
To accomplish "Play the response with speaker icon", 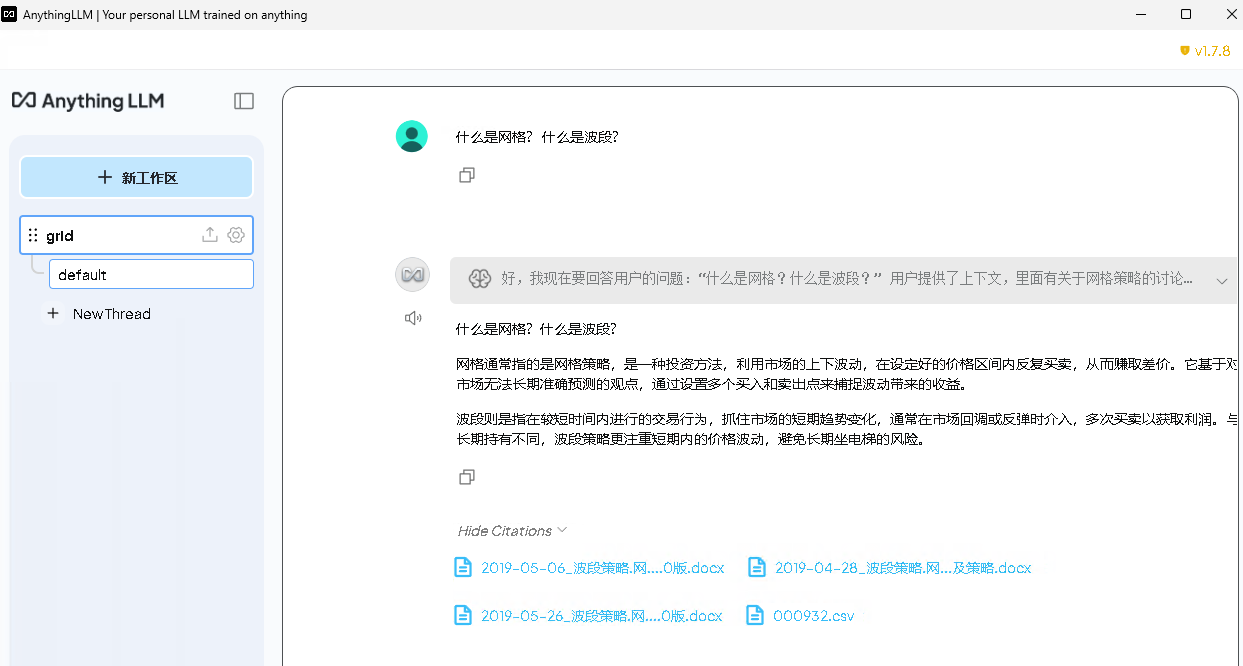I will tap(413, 318).
